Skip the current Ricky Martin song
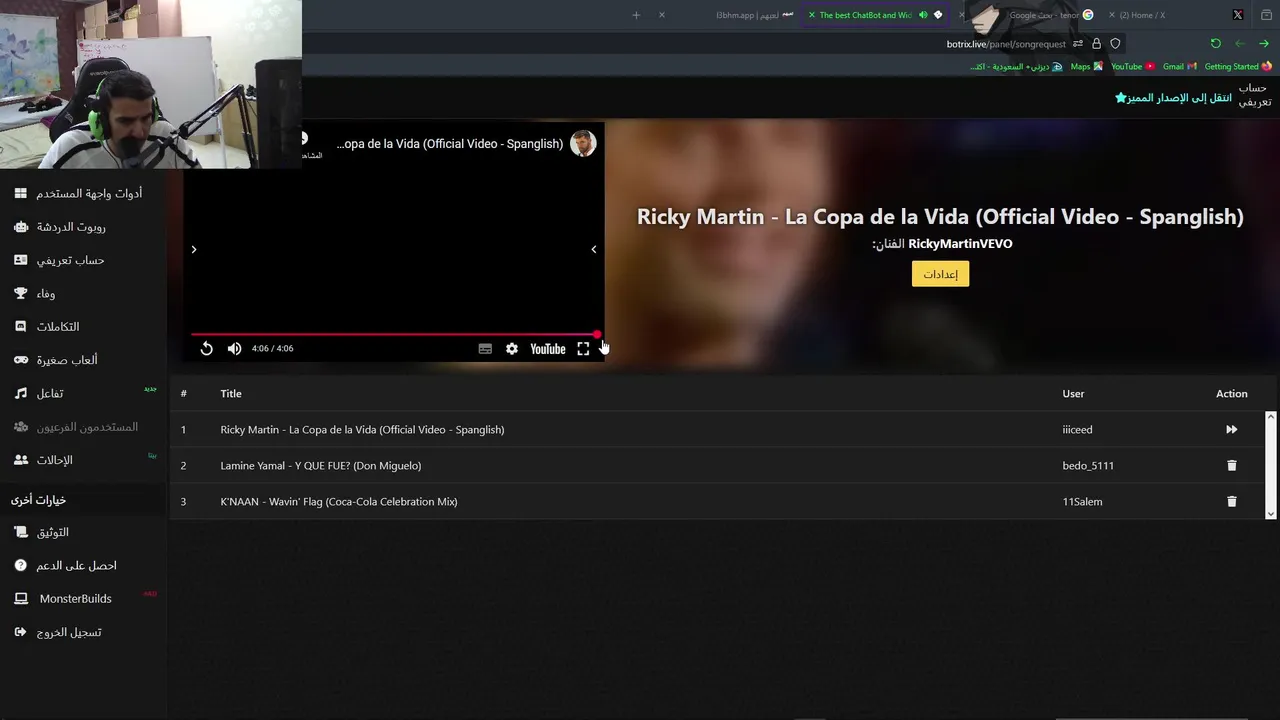Viewport: 1280px width, 720px height. tap(1232, 430)
